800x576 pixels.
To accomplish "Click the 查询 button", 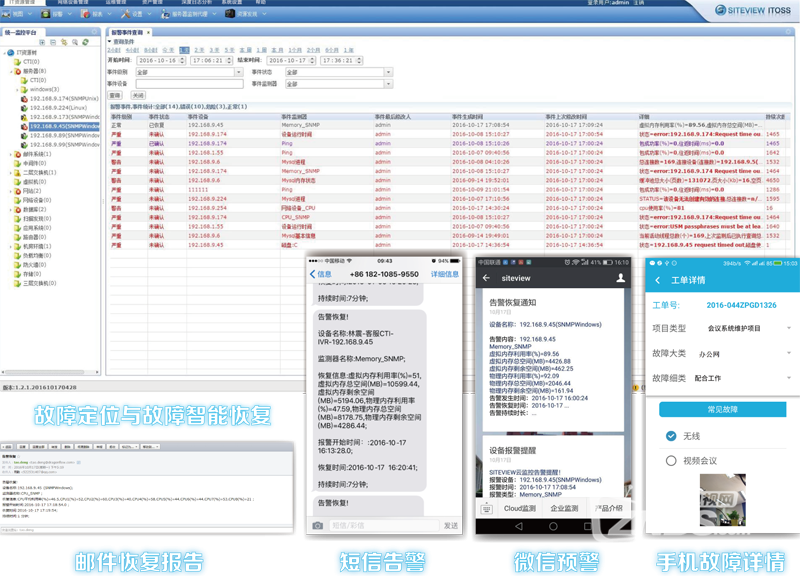I will tap(115, 95).
